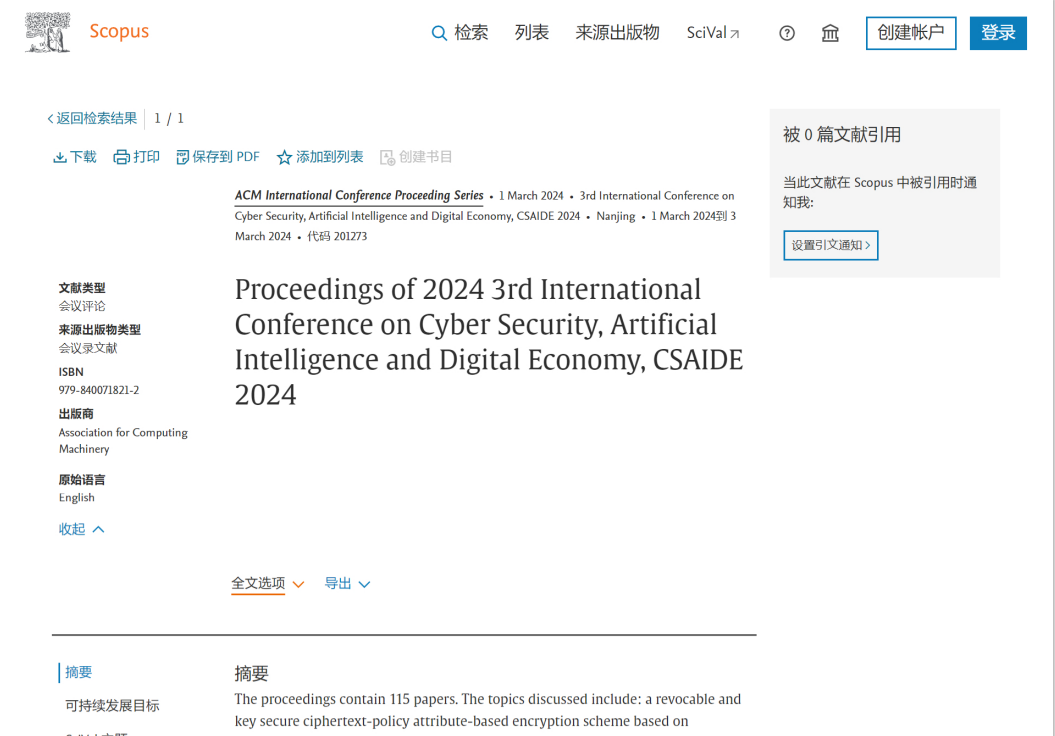Click the page scrollbar

1052,368
